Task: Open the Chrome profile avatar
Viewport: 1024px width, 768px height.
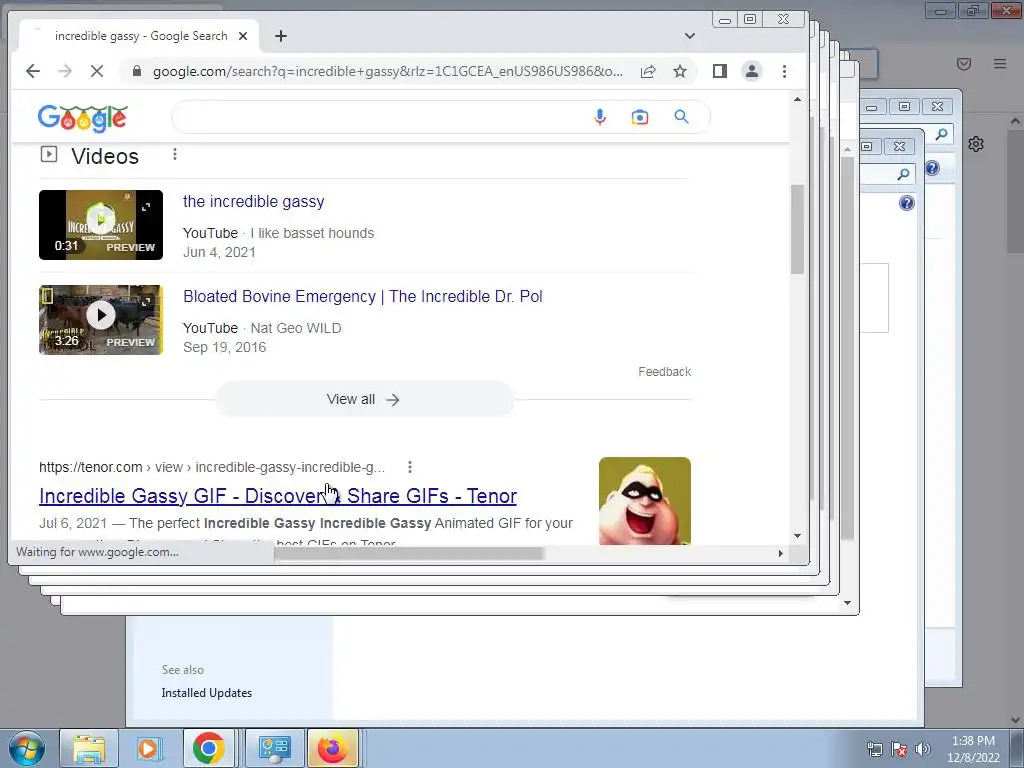Action: [752, 71]
